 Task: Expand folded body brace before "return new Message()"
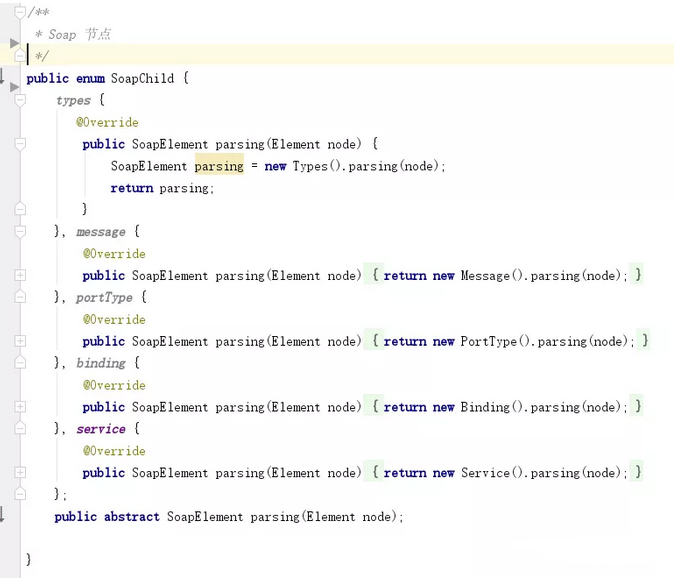click(x=375, y=275)
